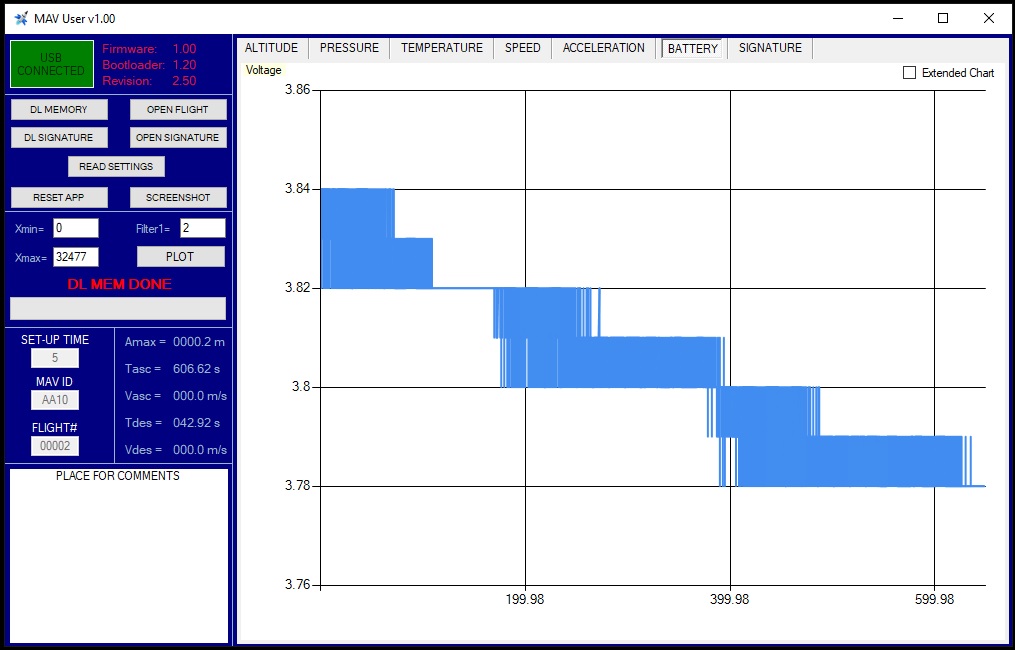The height and width of the screenshot is (650, 1015).
Task: Click the 3.86 y-axis label
Action: [298, 89]
